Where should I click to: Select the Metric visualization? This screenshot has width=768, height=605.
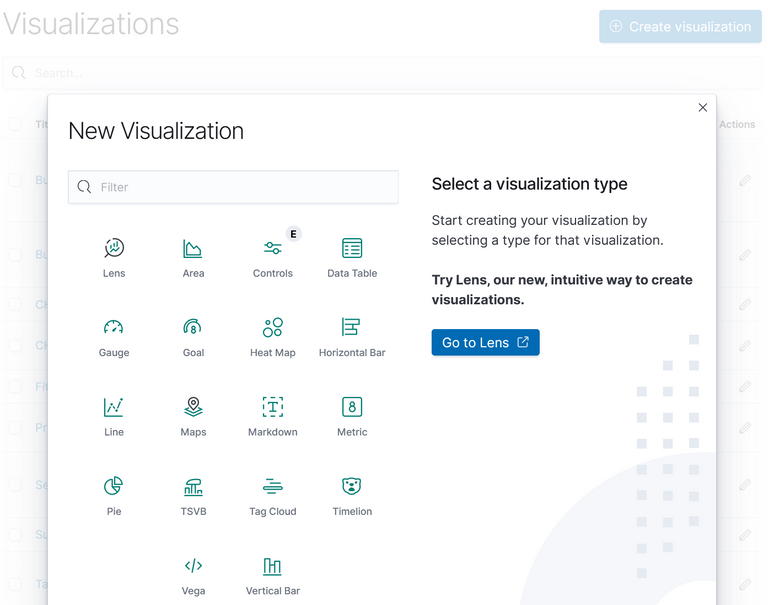pos(352,416)
